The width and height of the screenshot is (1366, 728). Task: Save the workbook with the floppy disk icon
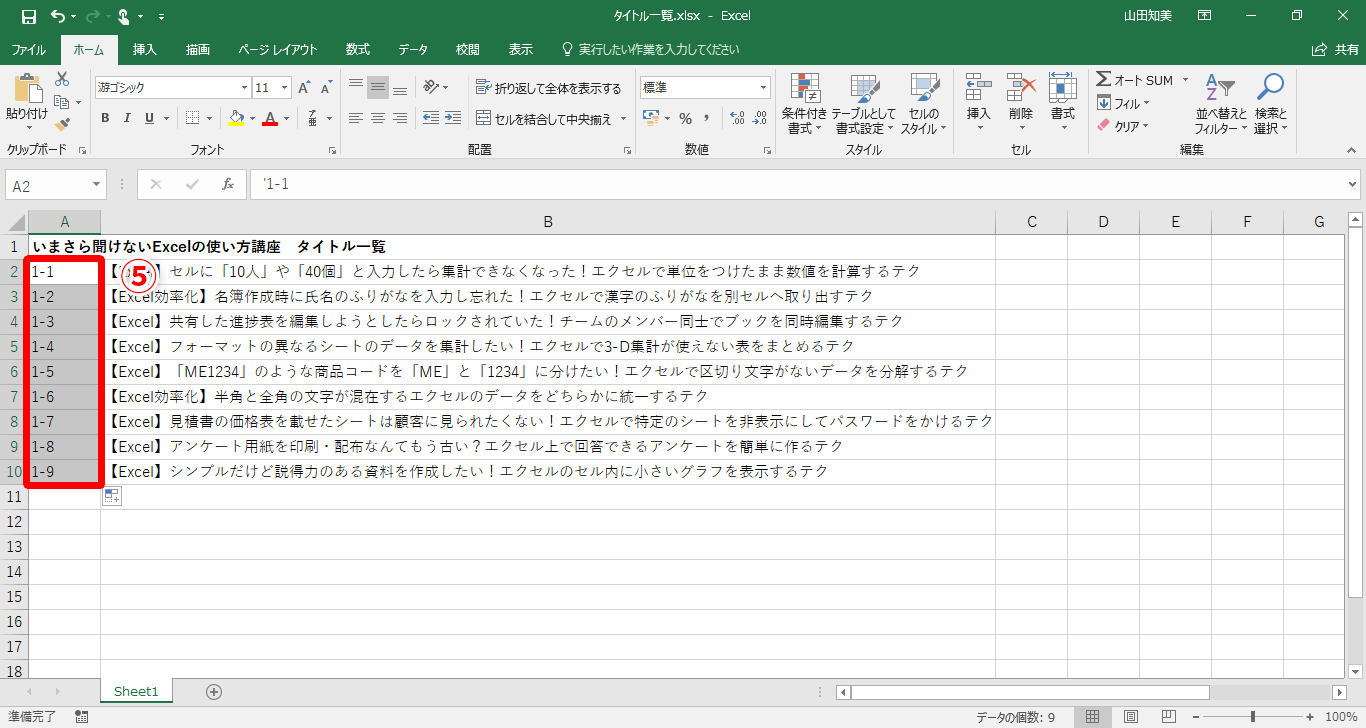28,16
